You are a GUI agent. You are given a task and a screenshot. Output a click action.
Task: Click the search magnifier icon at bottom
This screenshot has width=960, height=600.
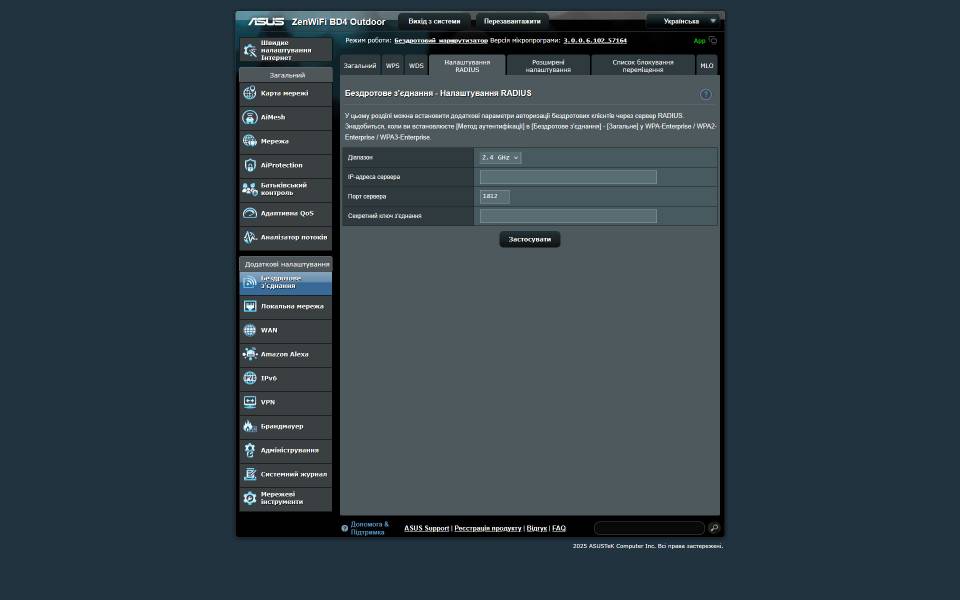[714, 528]
